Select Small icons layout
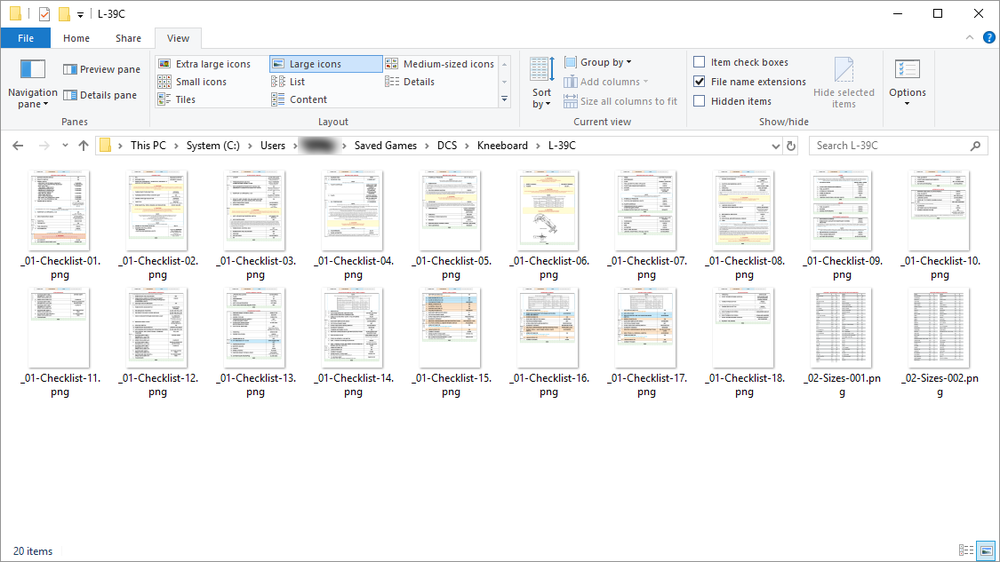Image resolution: width=1000 pixels, height=562 pixels. (x=193, y=82)
